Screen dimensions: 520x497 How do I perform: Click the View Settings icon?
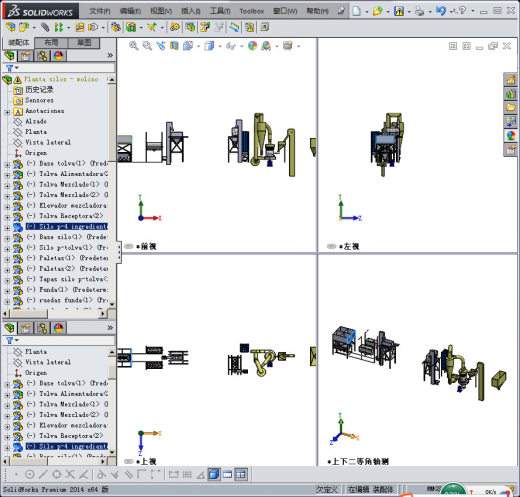pos(288,46)
